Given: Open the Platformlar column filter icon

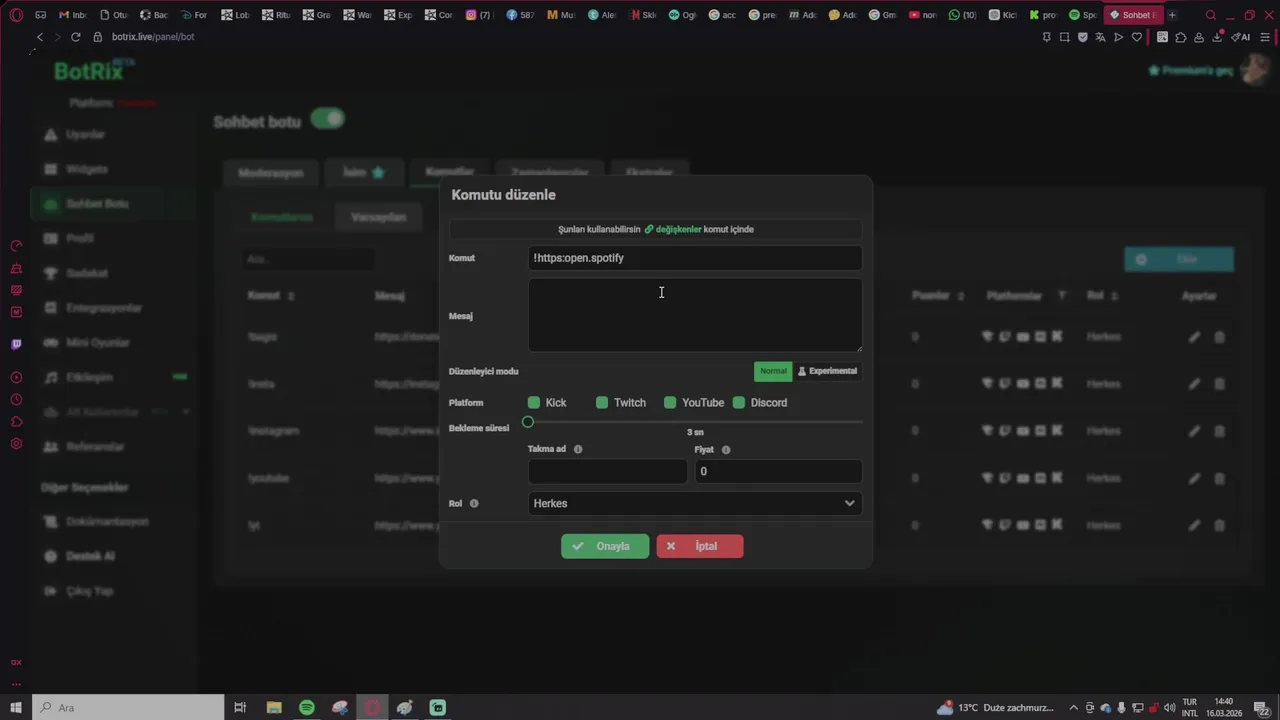Looking at the screenshot, I should click(x=1062, y=296).
